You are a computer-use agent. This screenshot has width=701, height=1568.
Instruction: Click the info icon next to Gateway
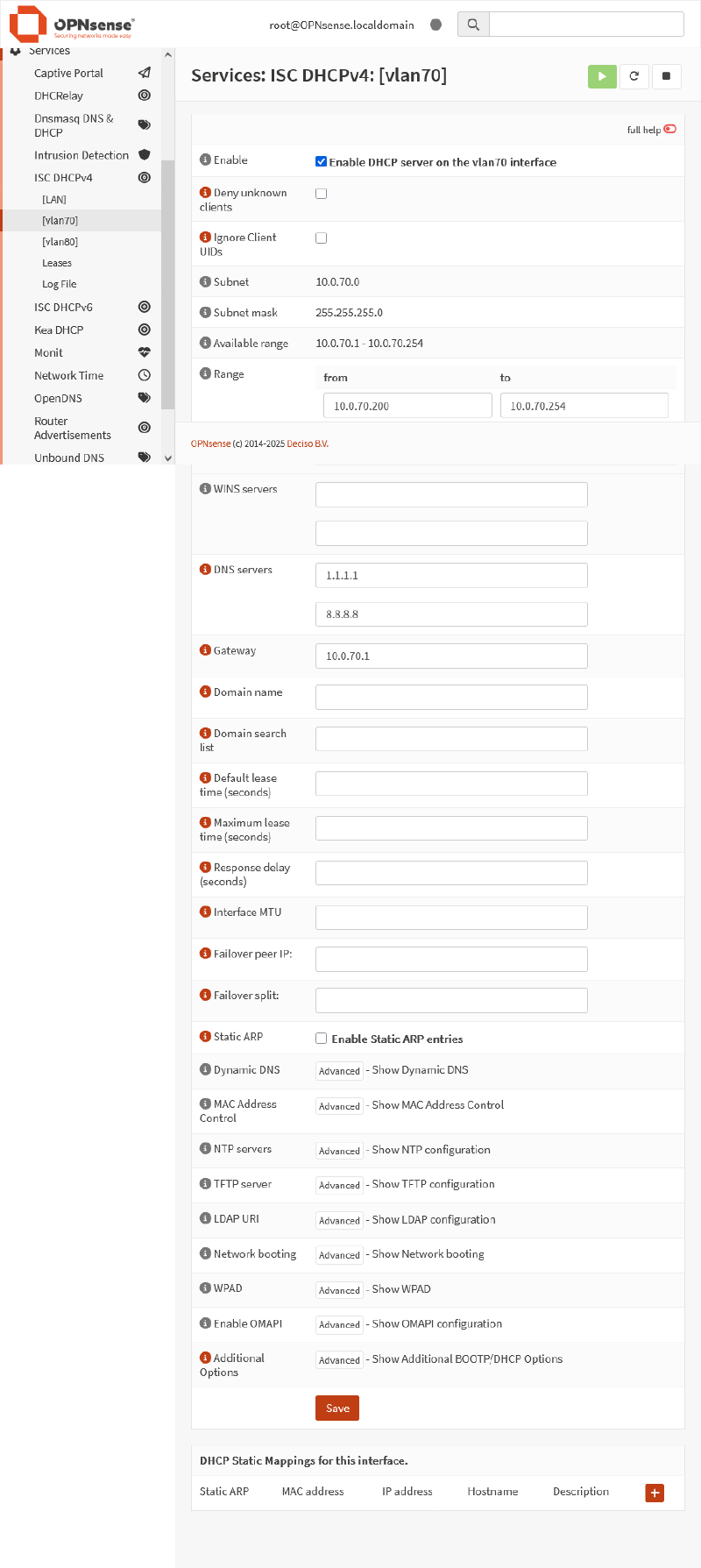(205, 650)
